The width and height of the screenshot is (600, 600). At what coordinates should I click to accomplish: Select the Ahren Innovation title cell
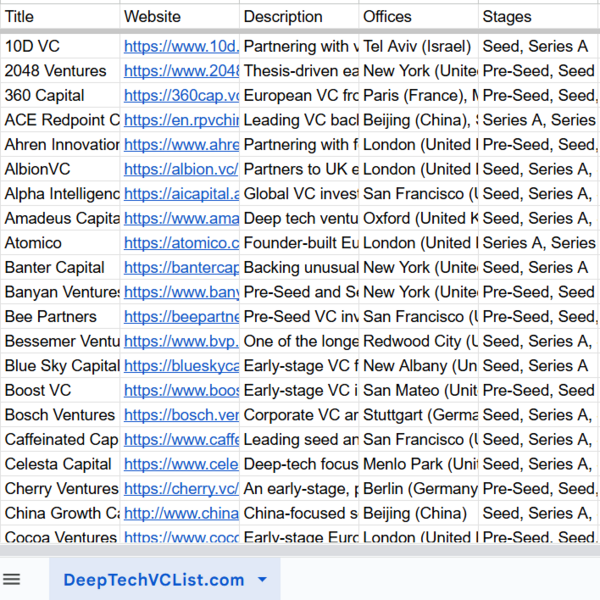click(60, 144)
